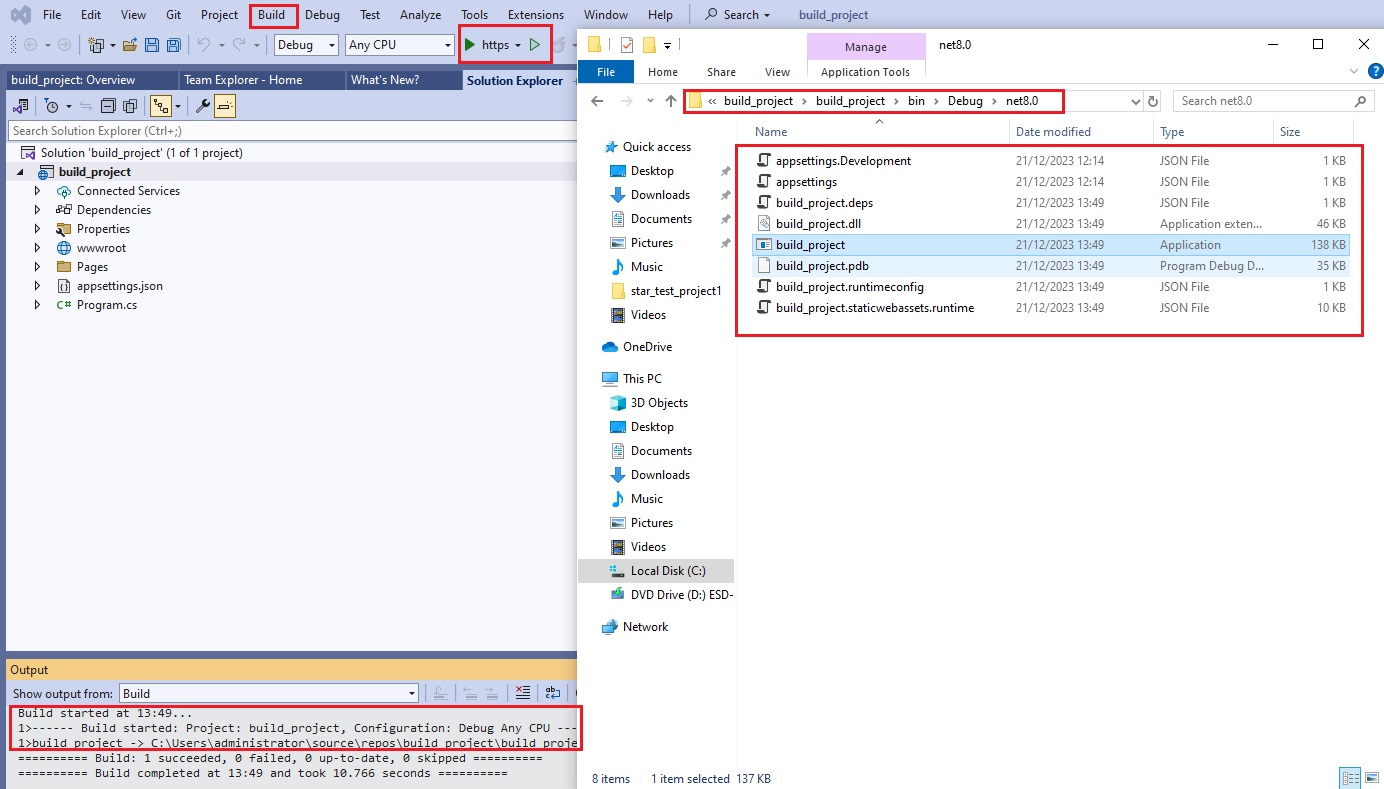1384x789 pixels.
Task: Click the Undo arrow icon
Action: click(203, 45)
